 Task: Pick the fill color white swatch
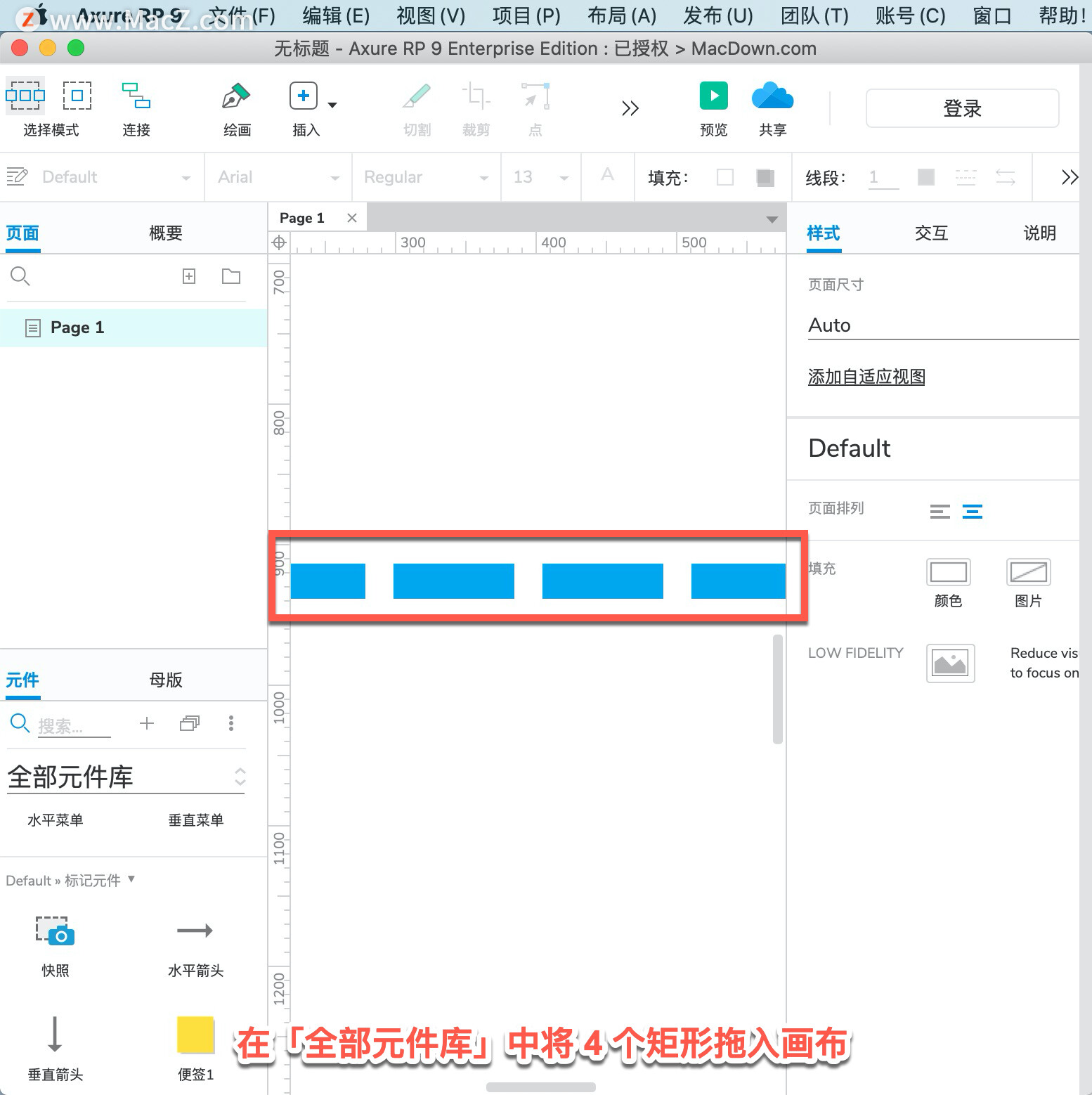[x=725, y=177]
